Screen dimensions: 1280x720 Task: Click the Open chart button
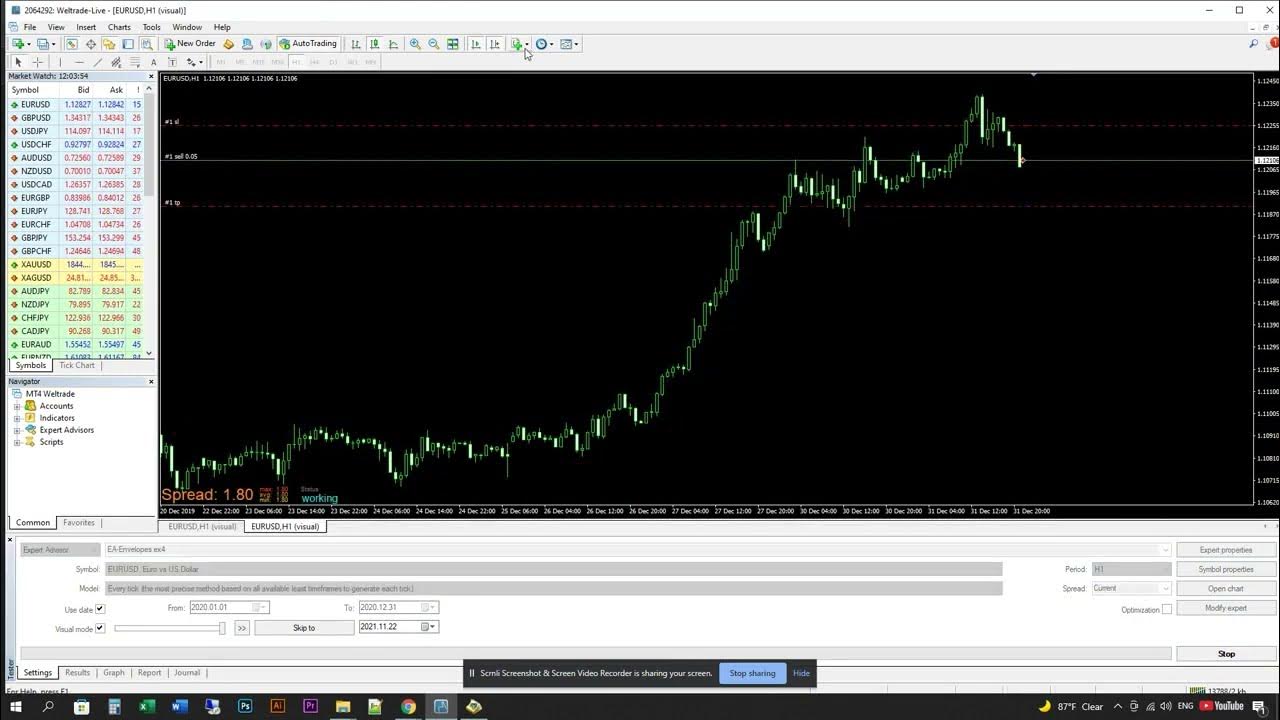(1226, 589)
